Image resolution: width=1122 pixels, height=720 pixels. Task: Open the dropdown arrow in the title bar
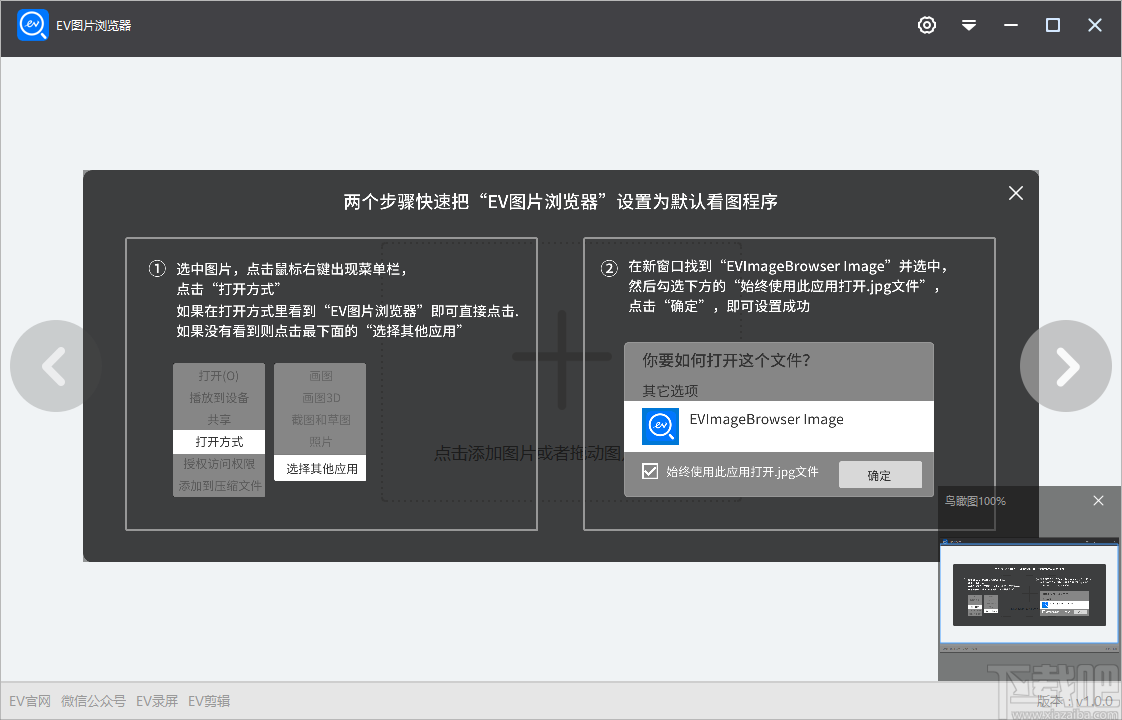[x=969, y=25]
